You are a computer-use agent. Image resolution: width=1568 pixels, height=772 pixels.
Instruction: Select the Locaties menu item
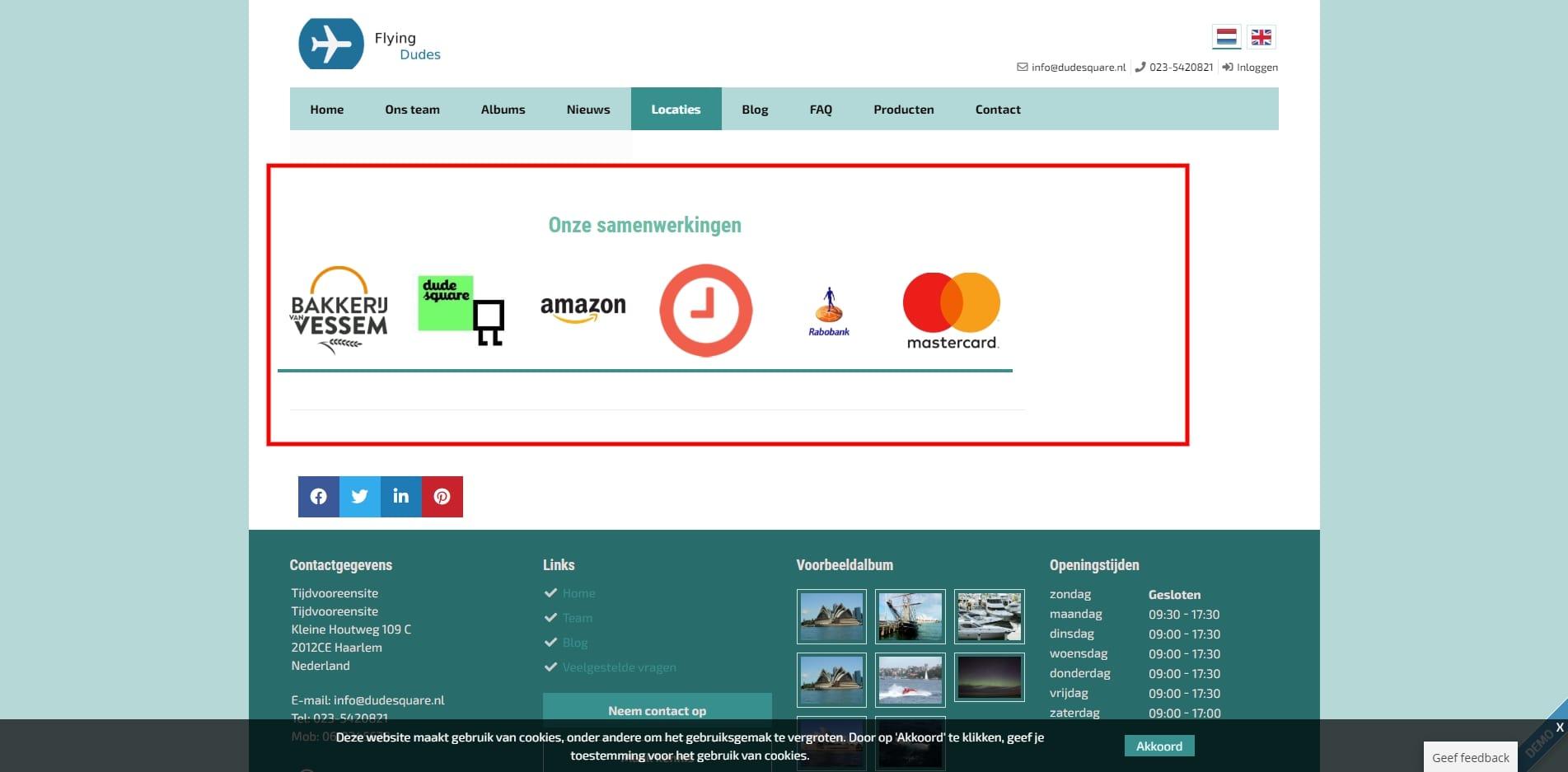[x=676, y=110]
